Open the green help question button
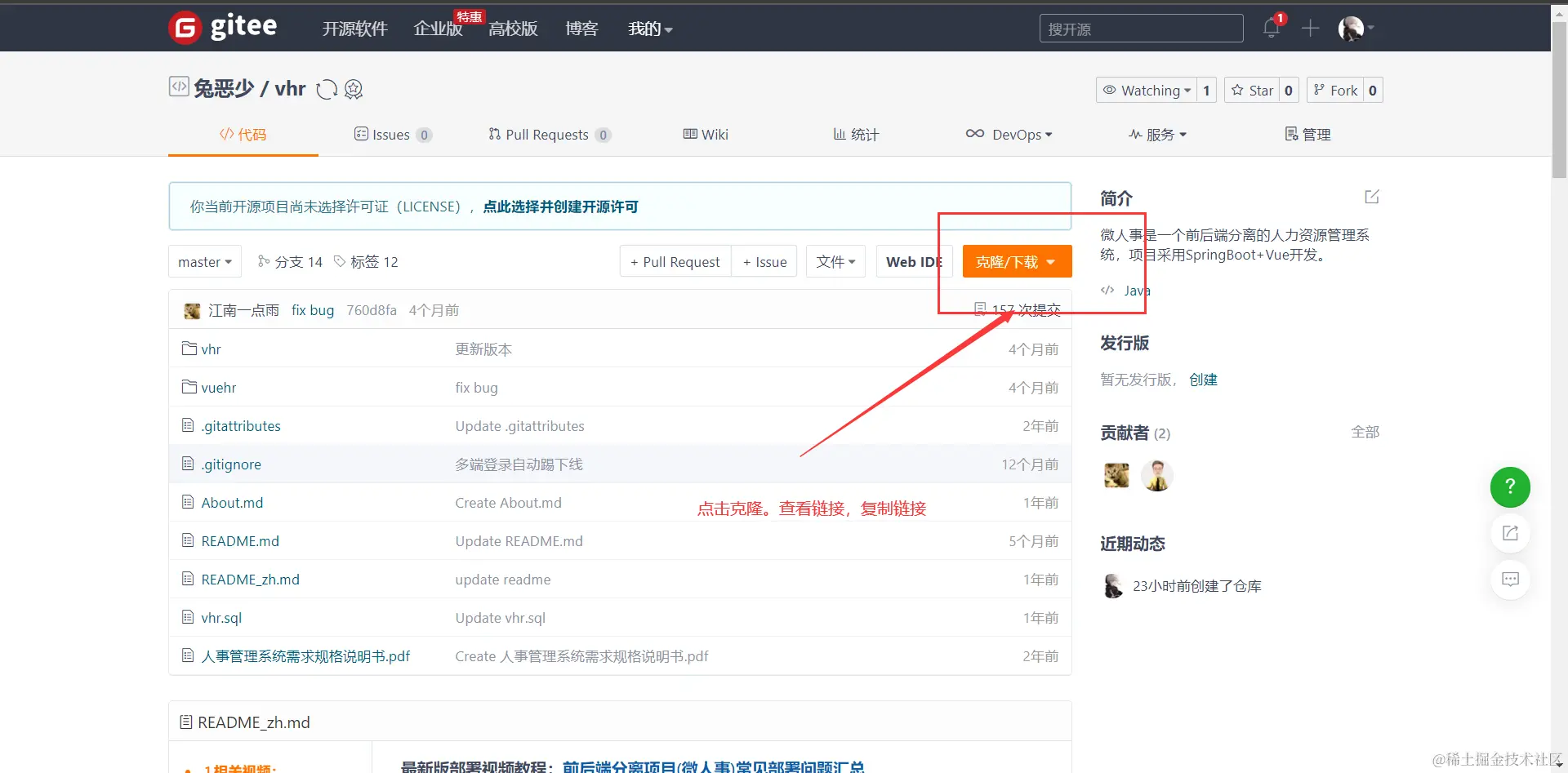Screen dimensions: 1568x773 pos(1510,486)
